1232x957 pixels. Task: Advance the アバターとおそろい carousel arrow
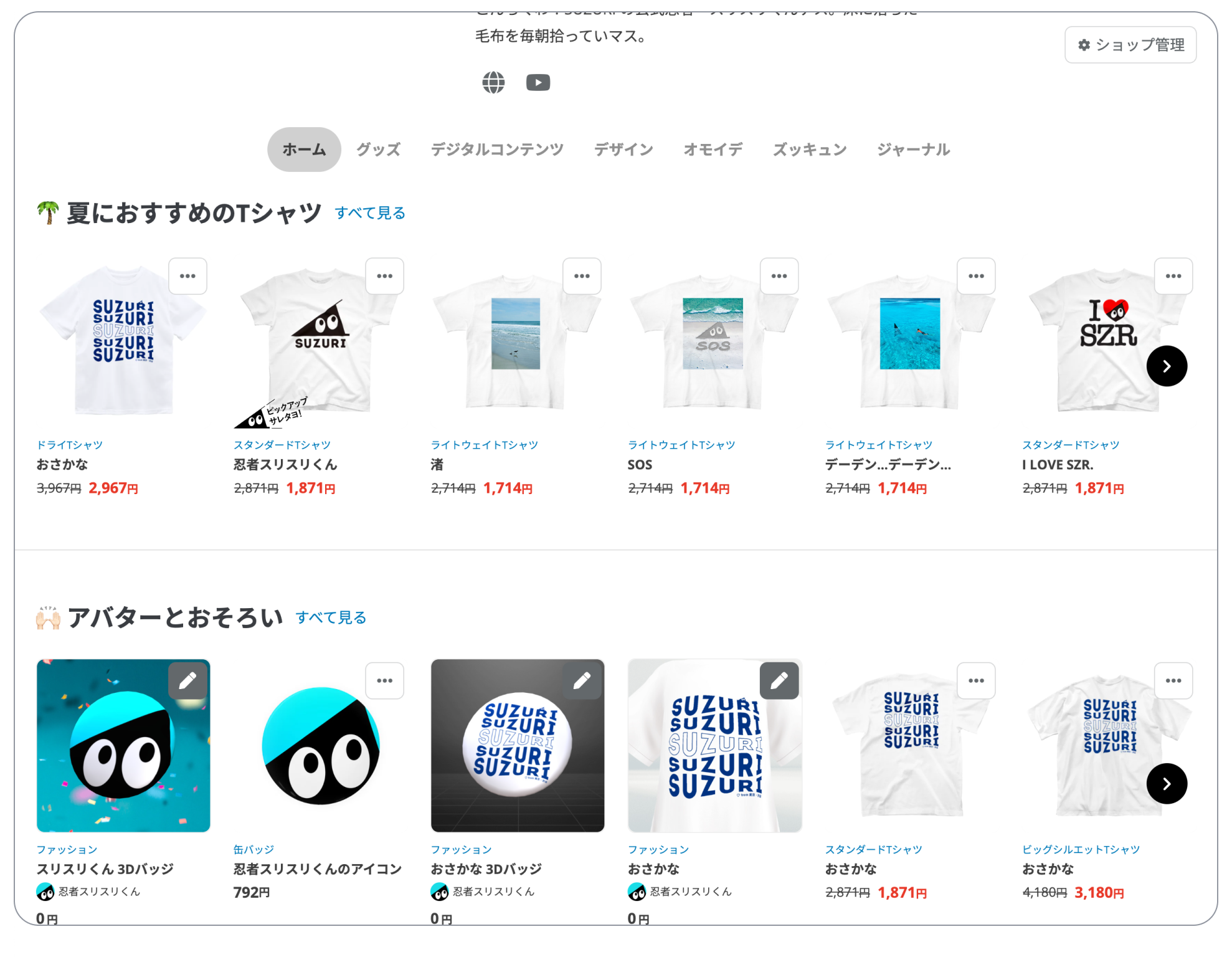[1167, 784]
